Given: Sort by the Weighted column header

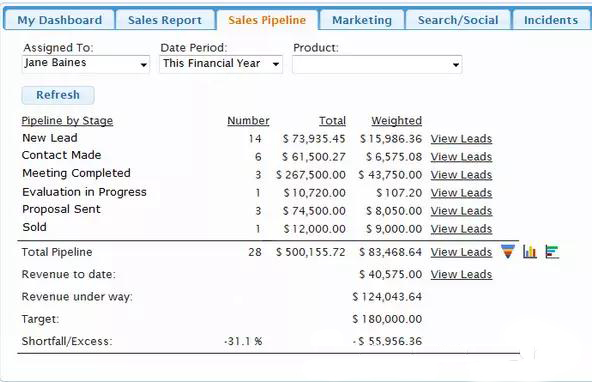Looking at the screenshot, I should [396, 121].
